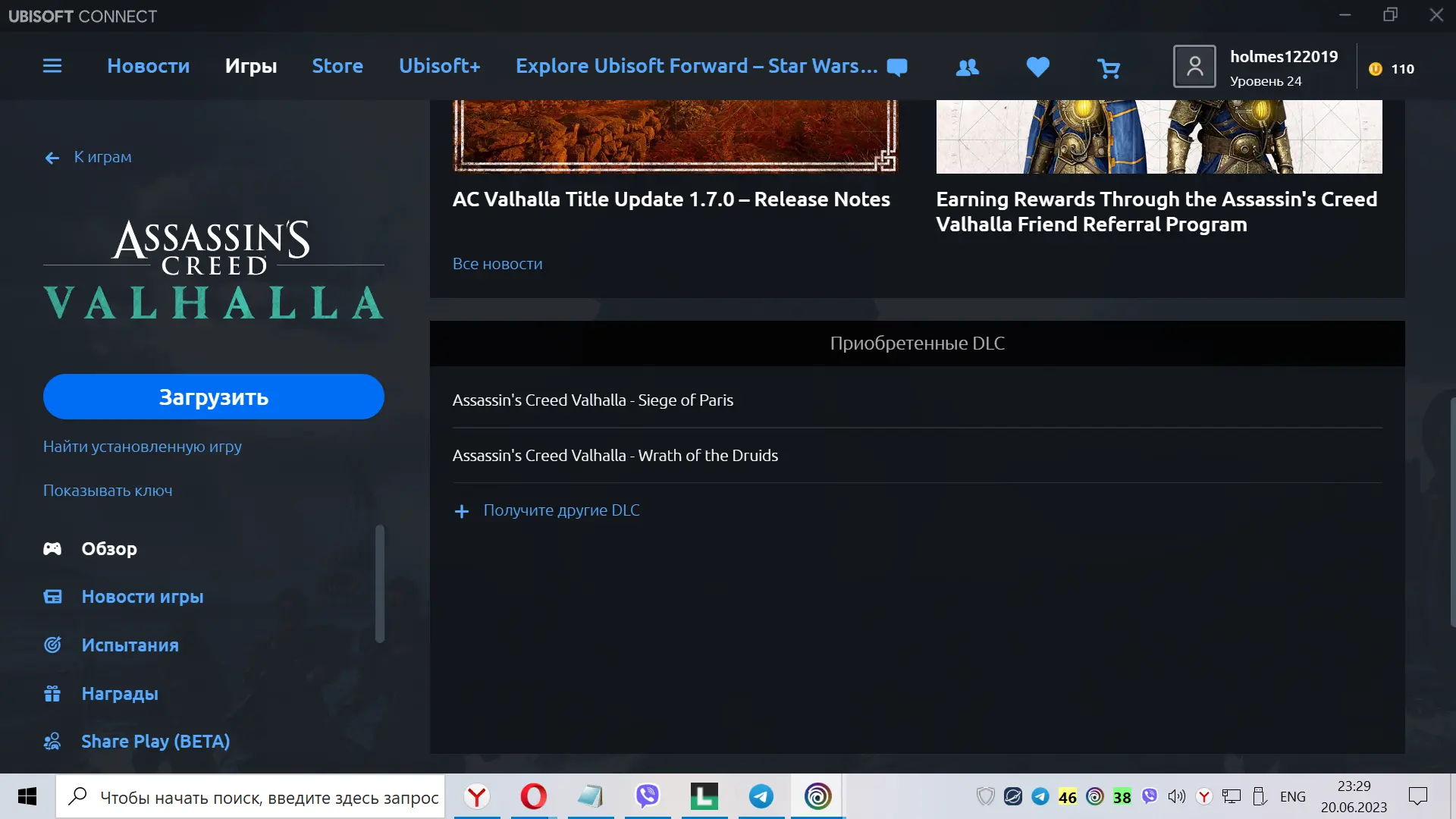Click the volume speaker icon in system tray
Viewport: 1456px width, 819px height.
1176,796
